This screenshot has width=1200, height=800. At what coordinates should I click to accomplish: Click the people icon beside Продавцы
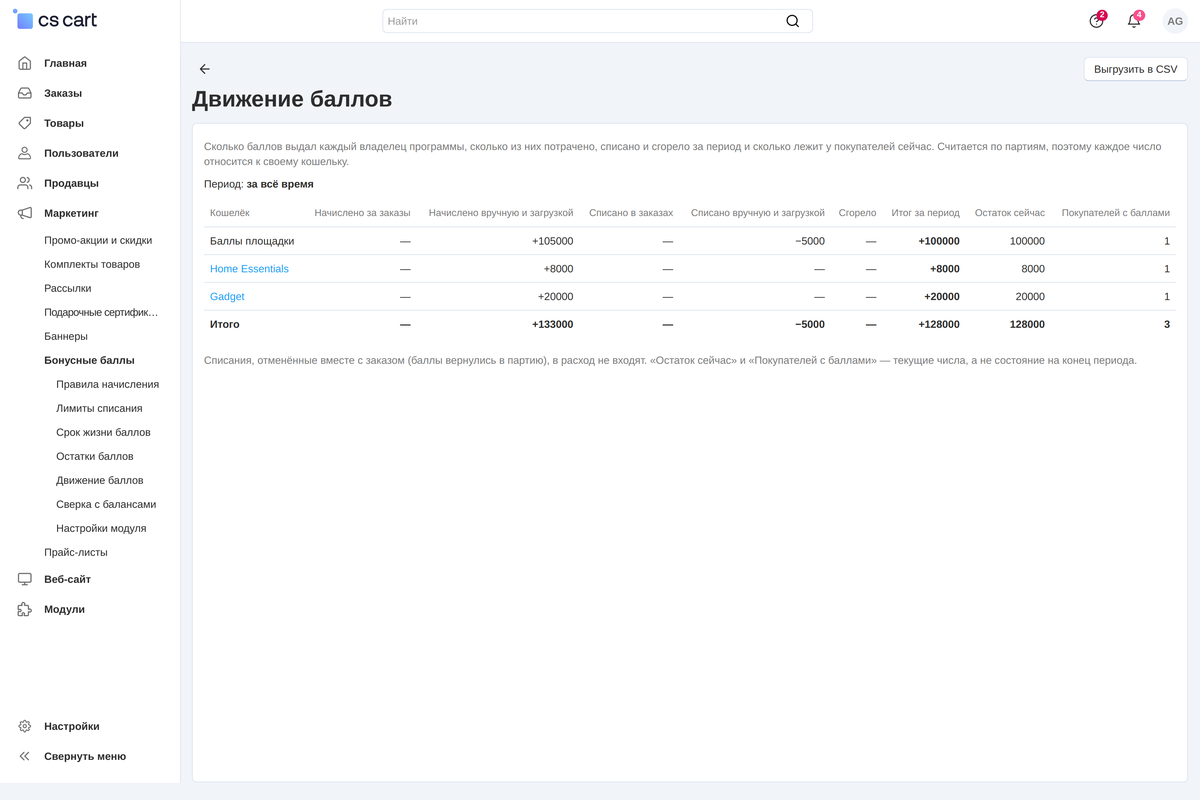pyautogui.click(x=25, y=183)
